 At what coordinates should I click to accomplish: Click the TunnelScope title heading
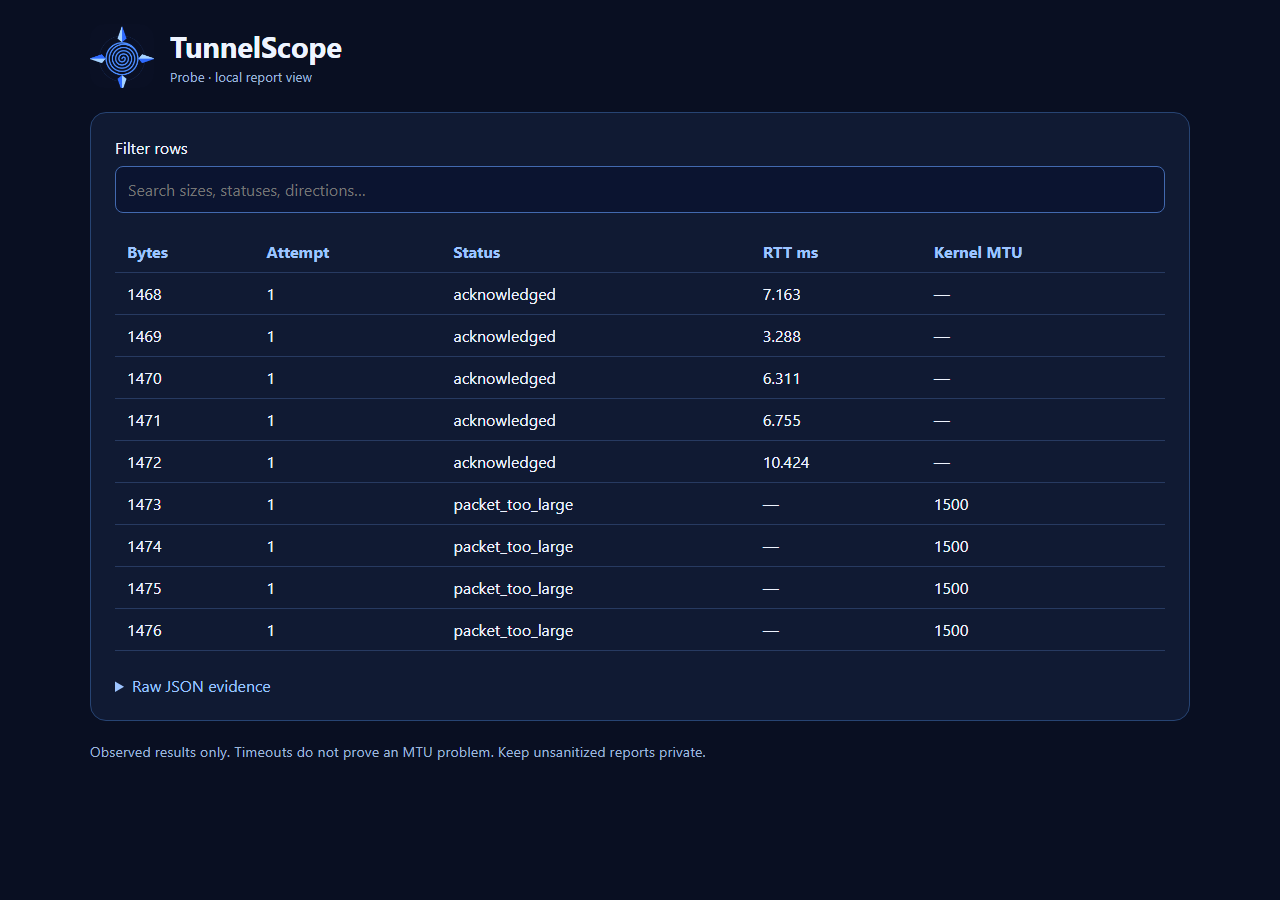tap(256, 48)
